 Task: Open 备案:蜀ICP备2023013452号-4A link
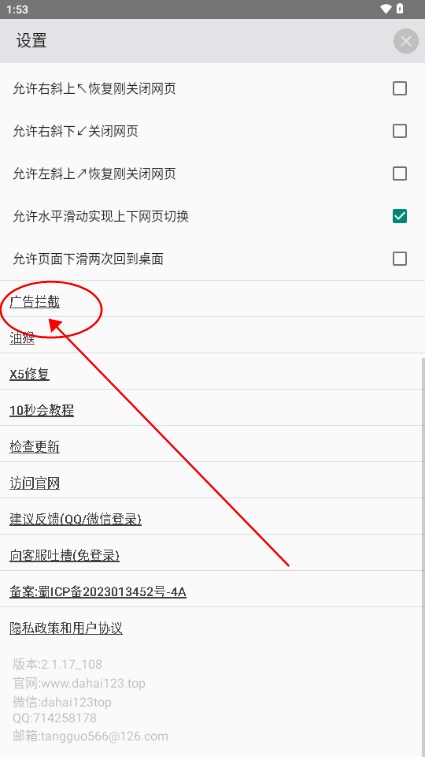(98, 591)
